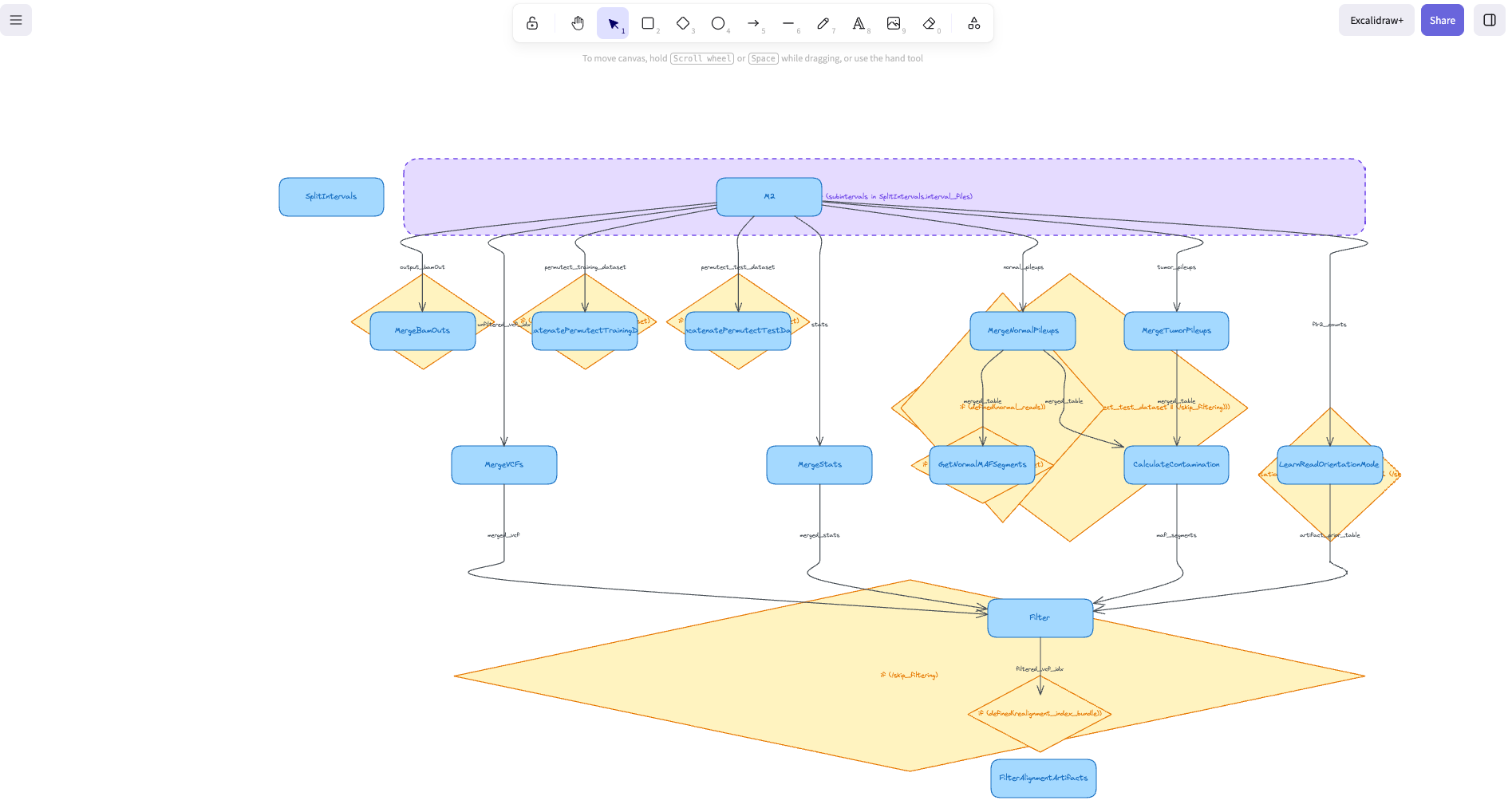Select the Rectangle tool
This screenshot has width=1512, height=812.
648,22
